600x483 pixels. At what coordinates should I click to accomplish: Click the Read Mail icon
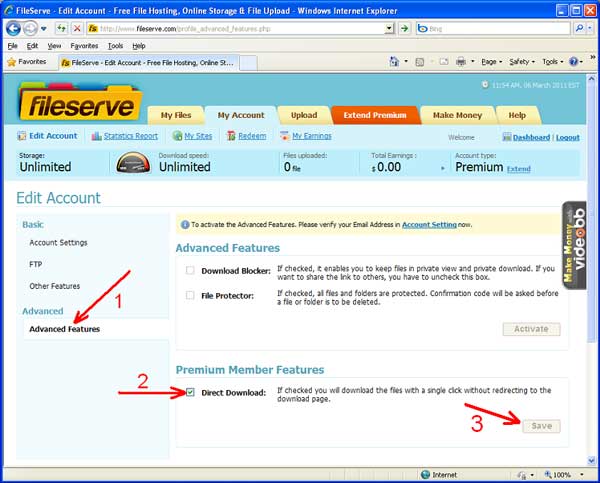click(x=444, y=62)
